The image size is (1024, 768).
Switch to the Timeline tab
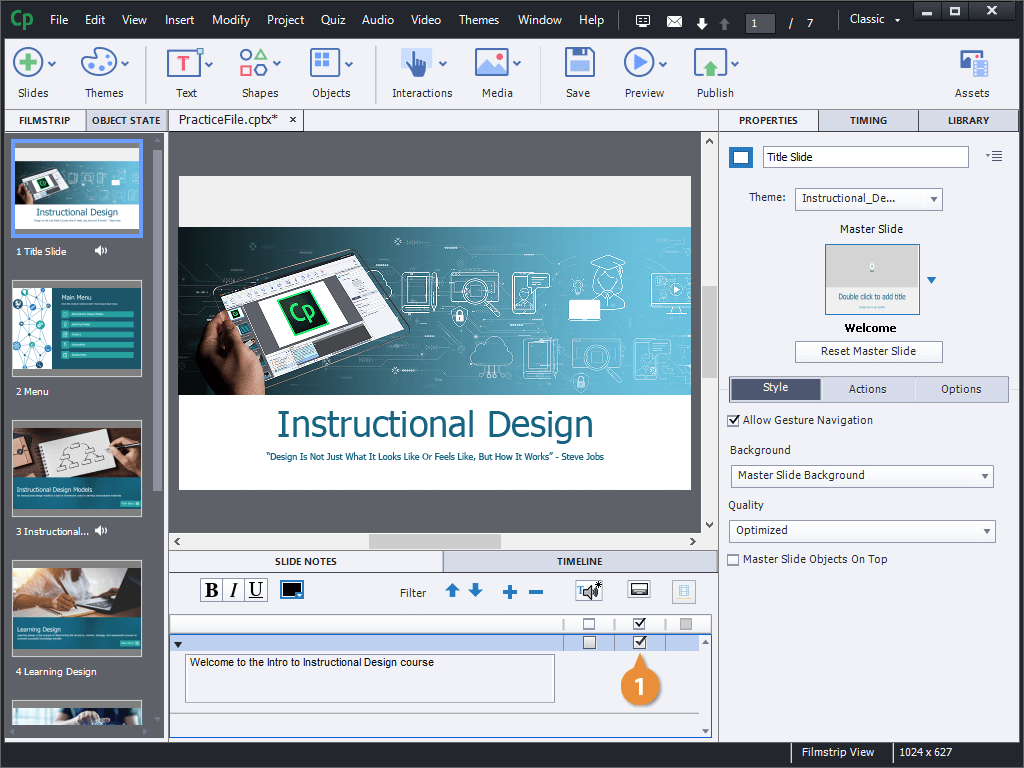[x=580, y=562]
